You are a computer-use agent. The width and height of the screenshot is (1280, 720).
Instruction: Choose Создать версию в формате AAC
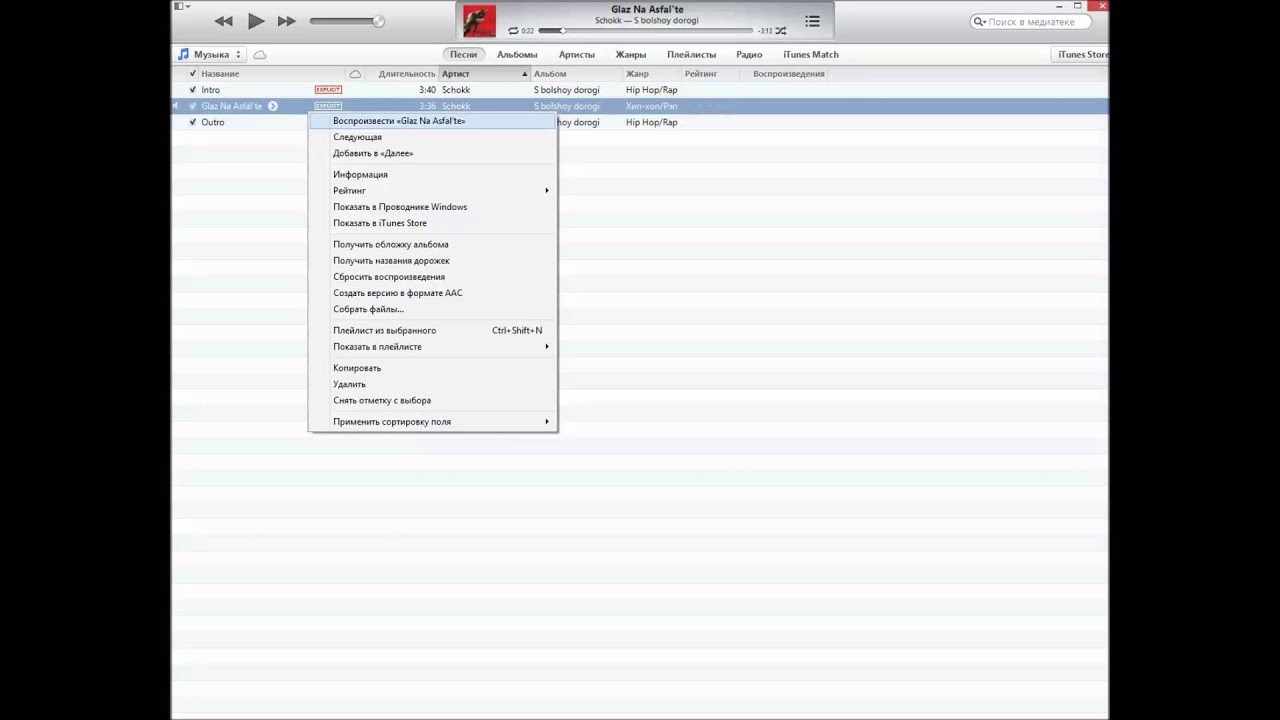tap(432, 293)
